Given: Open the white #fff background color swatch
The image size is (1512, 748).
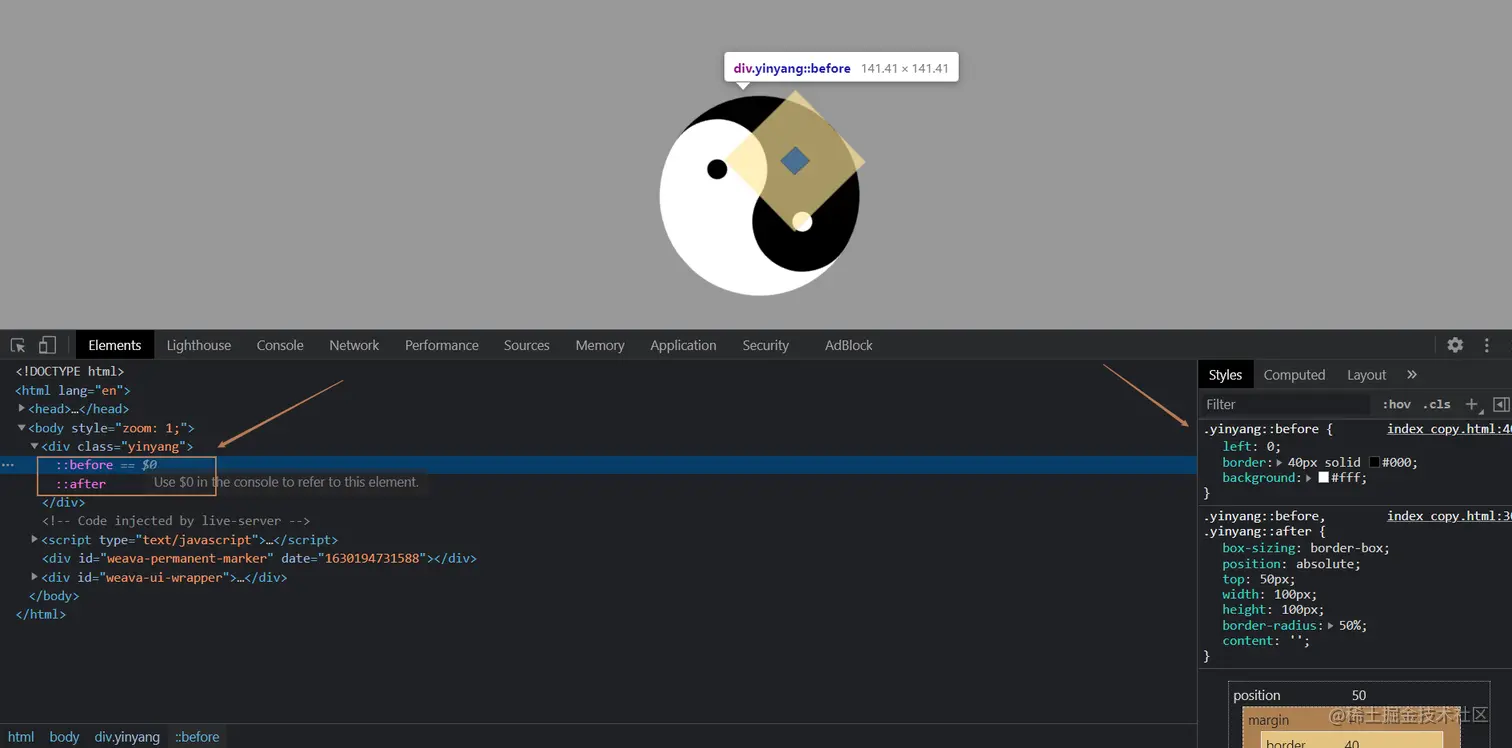Looking at the screenshot, I should point(1323,478).
